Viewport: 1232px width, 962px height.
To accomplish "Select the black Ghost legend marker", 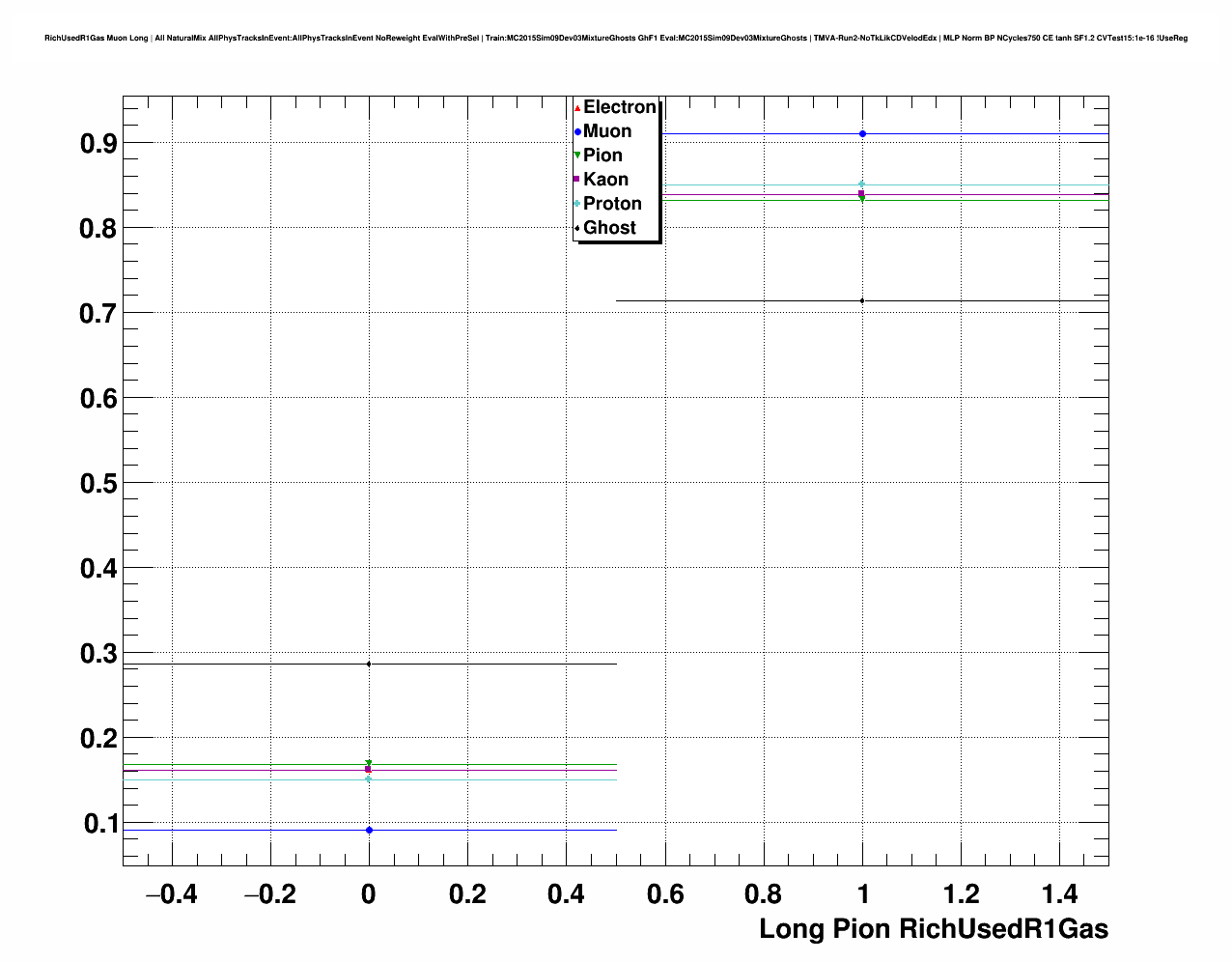I will point(577,228).
